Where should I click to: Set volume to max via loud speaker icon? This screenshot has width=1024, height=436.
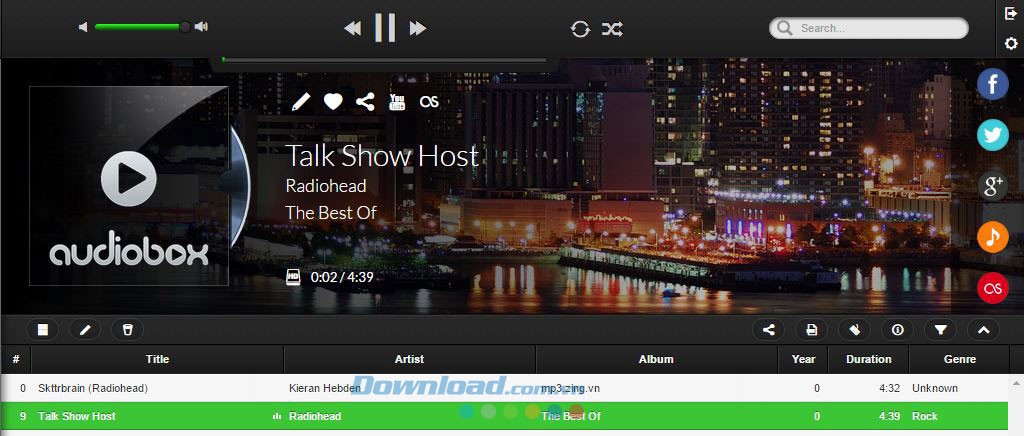[201, 27]
